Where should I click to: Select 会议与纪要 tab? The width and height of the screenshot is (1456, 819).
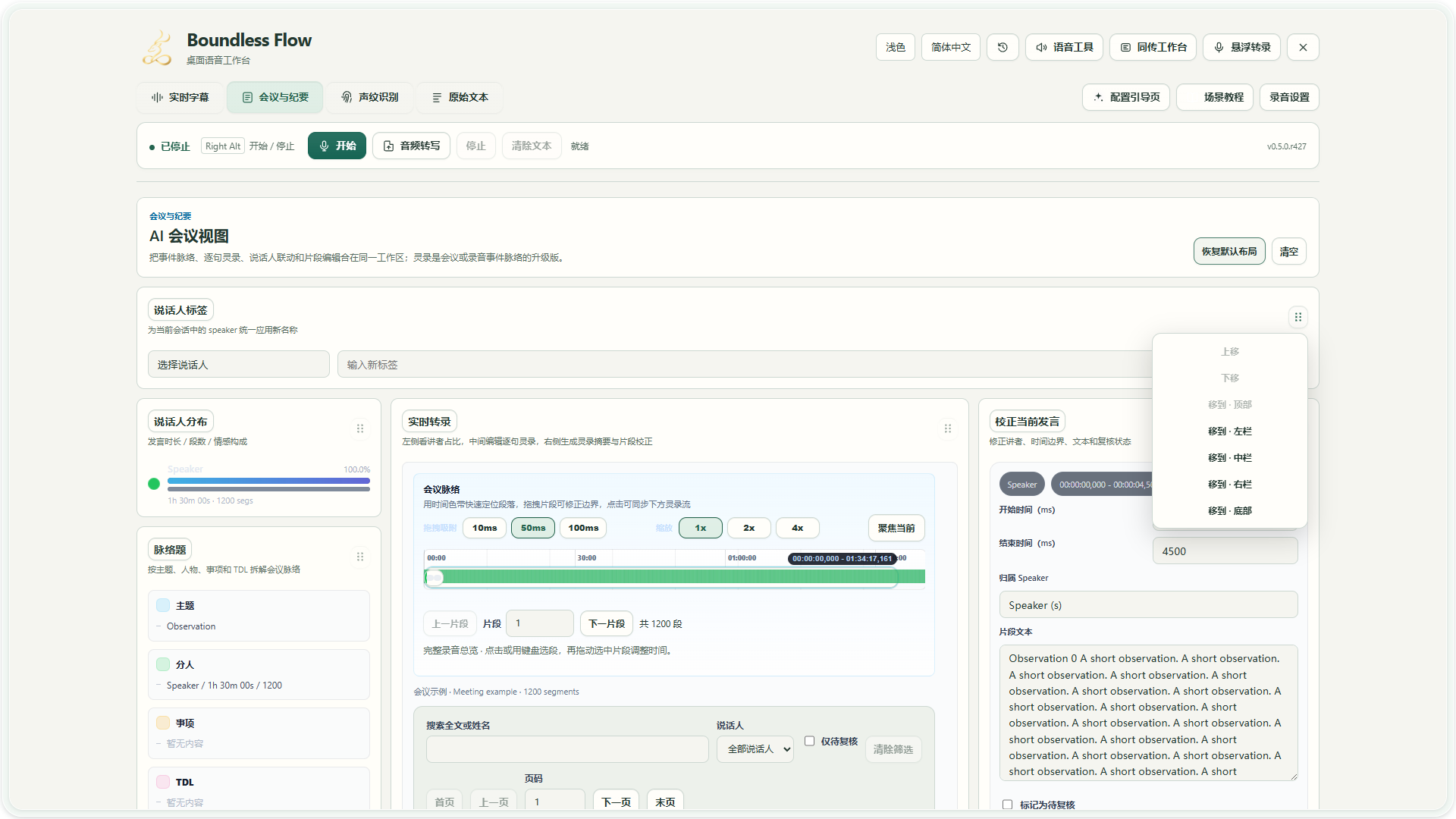(x=275, y=97)
